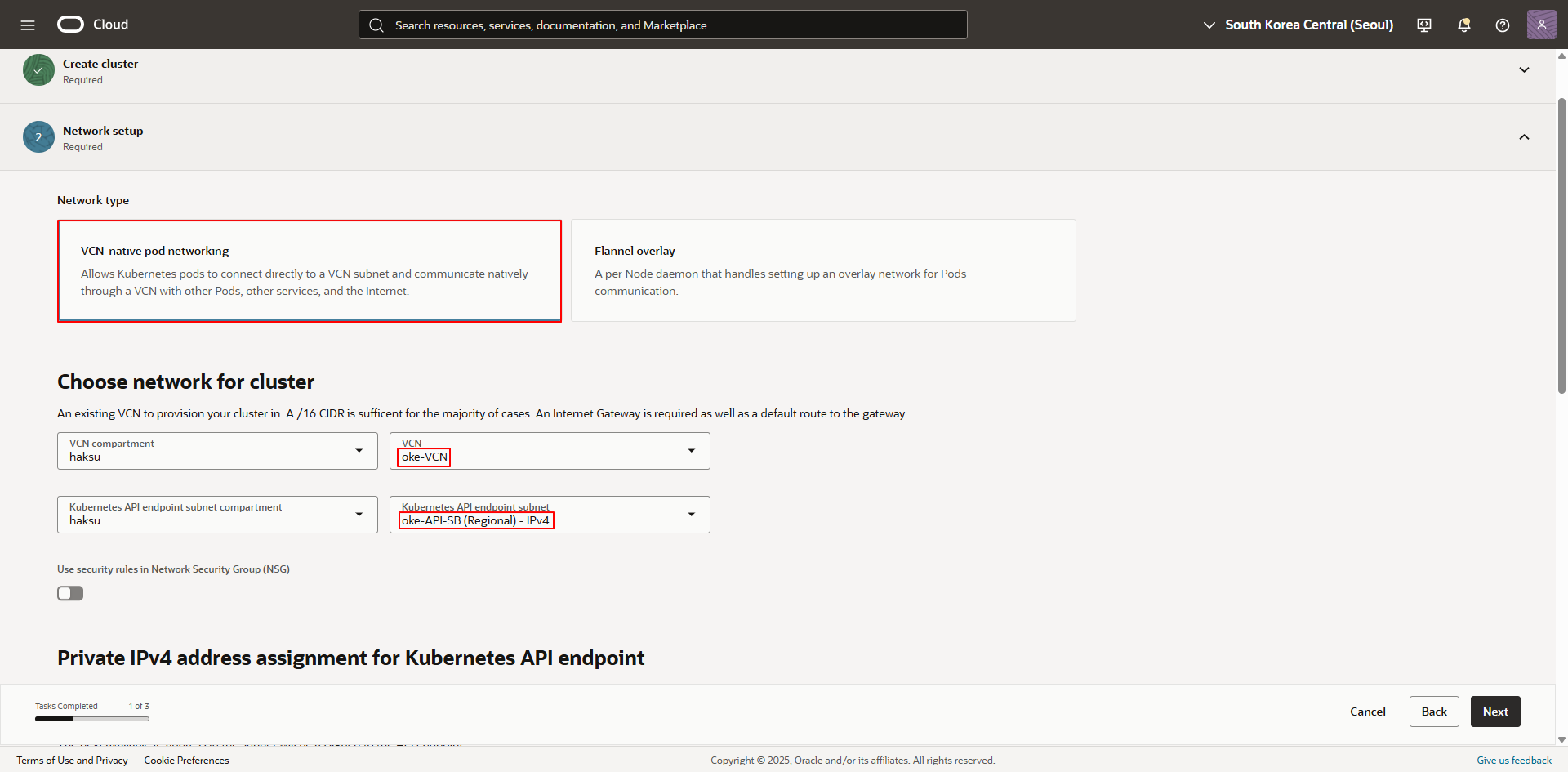This screenshot has width=1568, height=772.
Task: Open Kubernetes API endpoint subnet dropdown
Action: (550, 515)
